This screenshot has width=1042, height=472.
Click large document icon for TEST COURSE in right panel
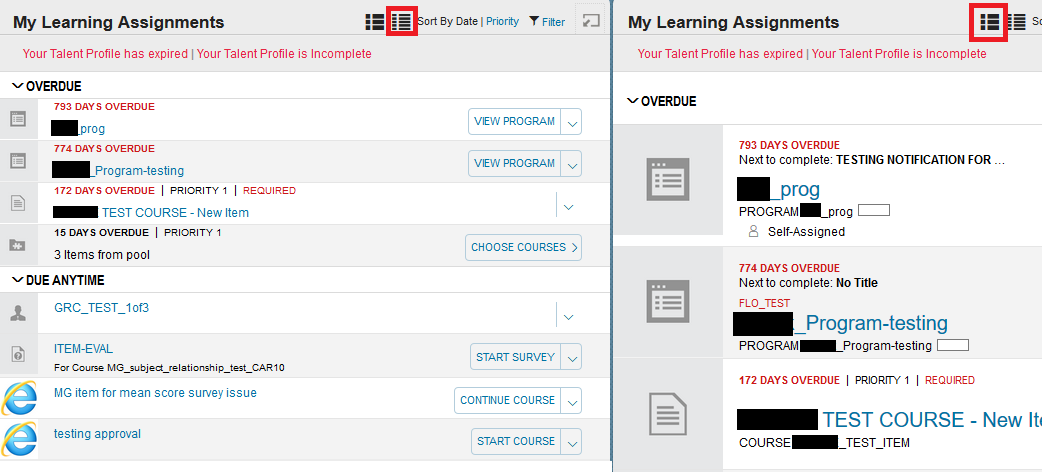point(668,413)
